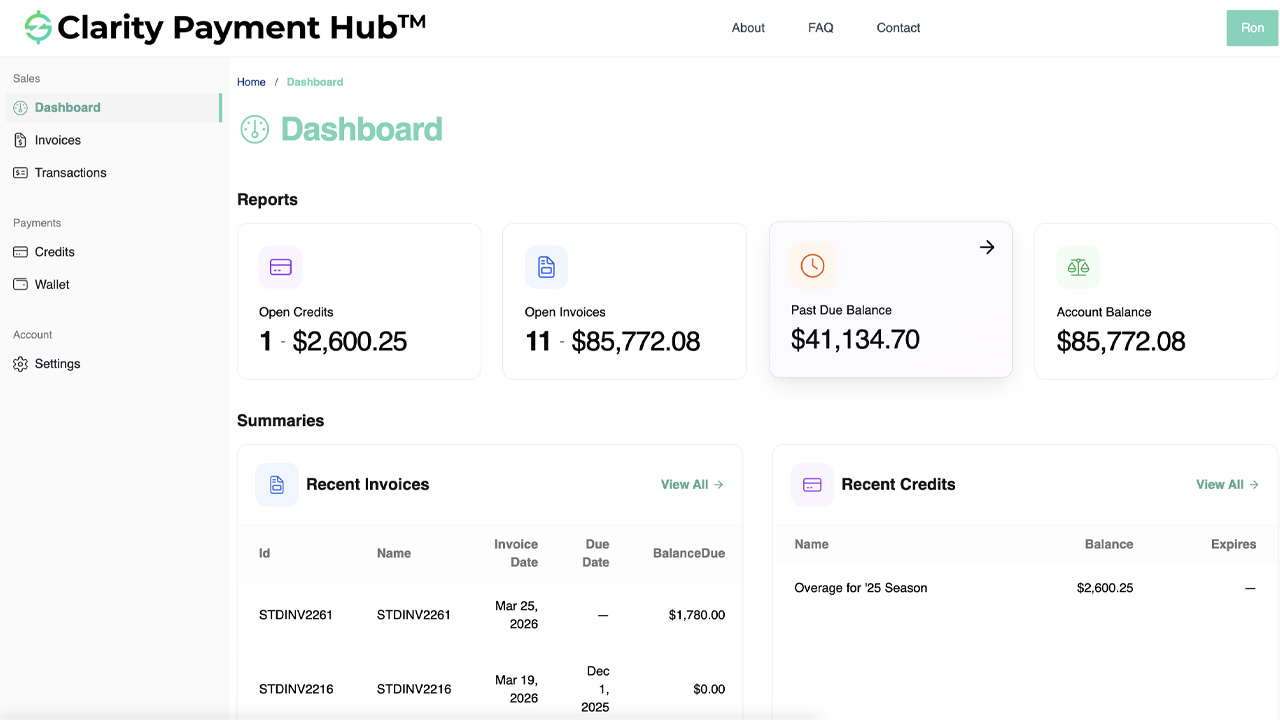Select the blue Open Invoices document icon
Screen dimensions: 1280x720
546,267
